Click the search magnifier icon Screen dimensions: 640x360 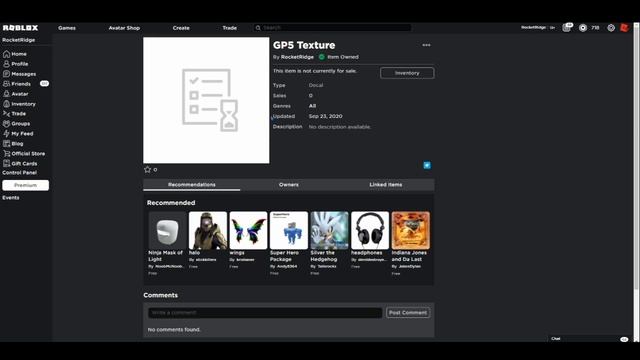point(258,28)
